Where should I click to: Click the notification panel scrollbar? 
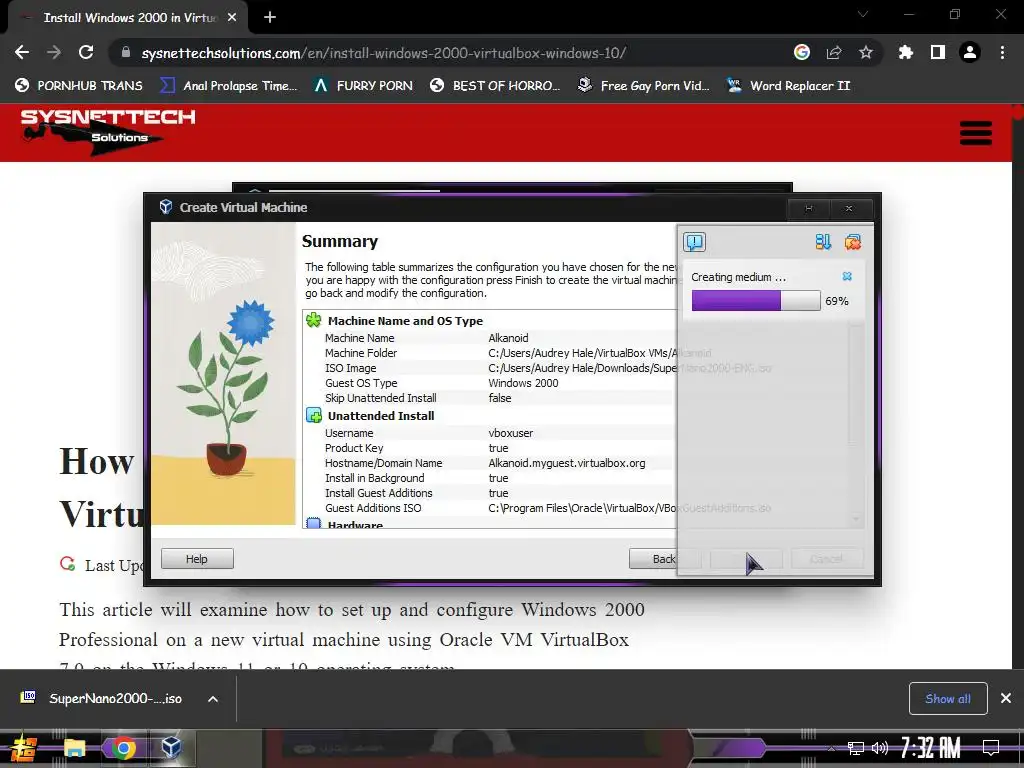(856, 424)
